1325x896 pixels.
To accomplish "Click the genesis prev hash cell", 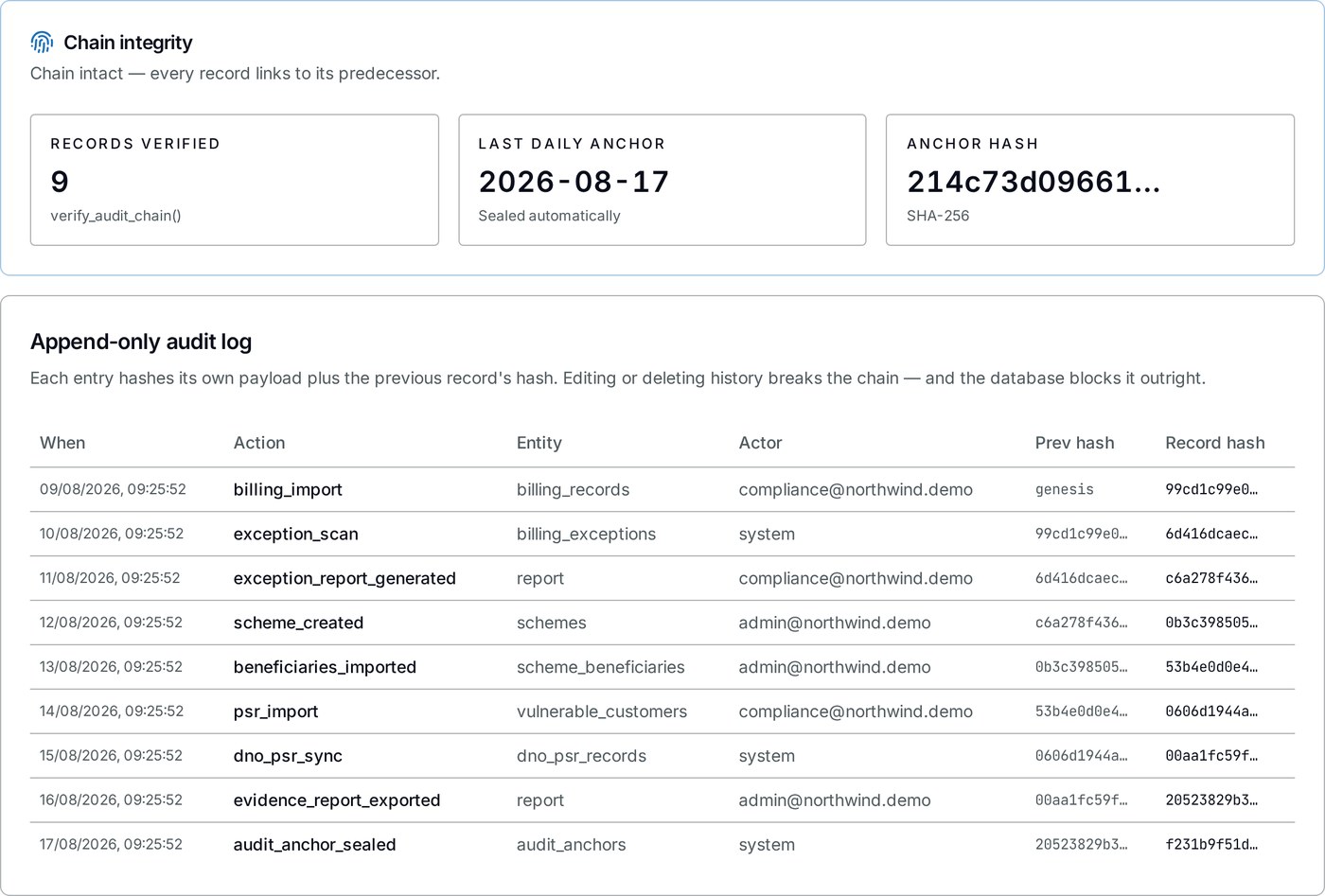I will coord(1065,490).
